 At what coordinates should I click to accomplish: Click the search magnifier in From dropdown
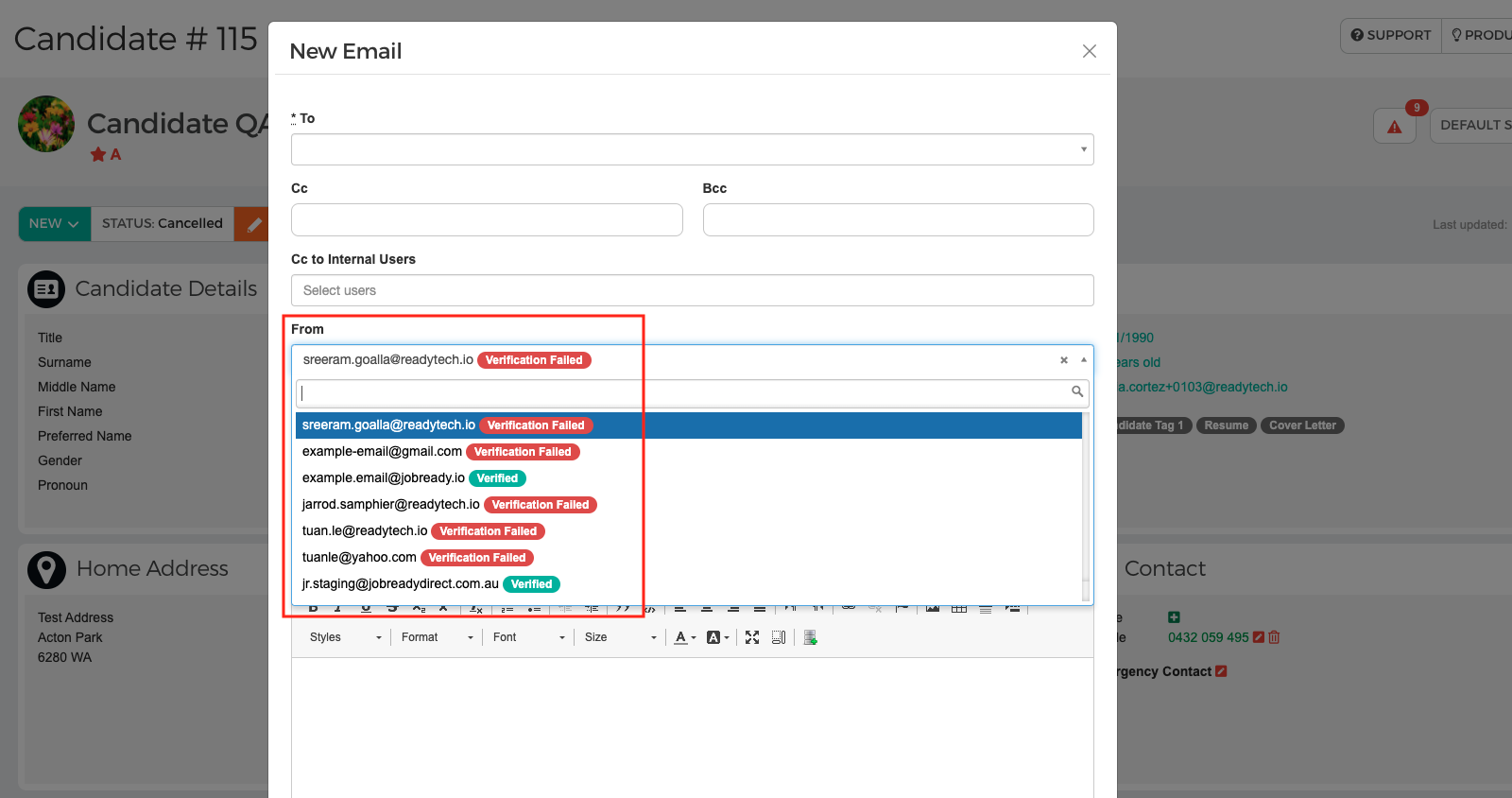(1077, 391)
